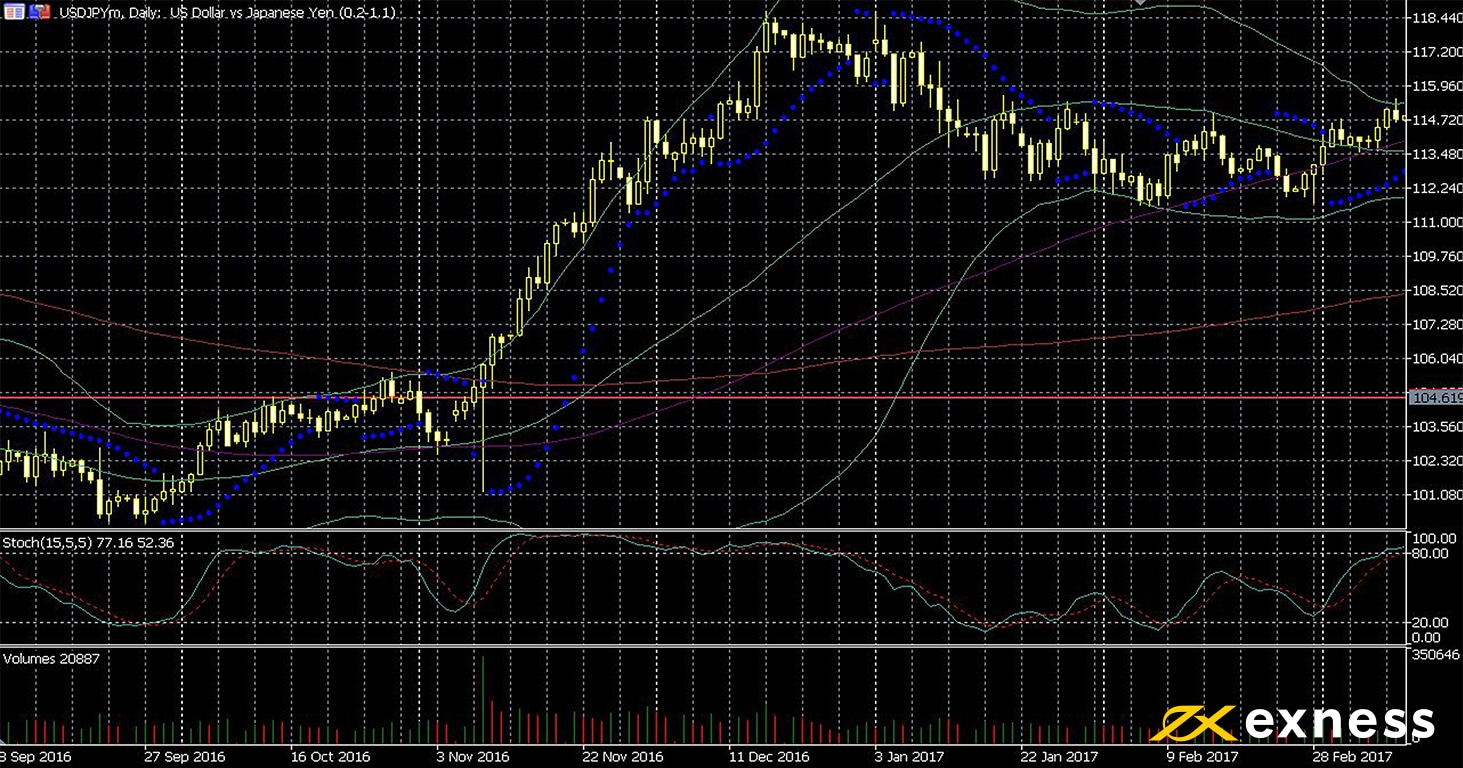Click the 3 Nov 2016 date marker
The height and width of the screenshot is (768, 1463).
(474, 758)
